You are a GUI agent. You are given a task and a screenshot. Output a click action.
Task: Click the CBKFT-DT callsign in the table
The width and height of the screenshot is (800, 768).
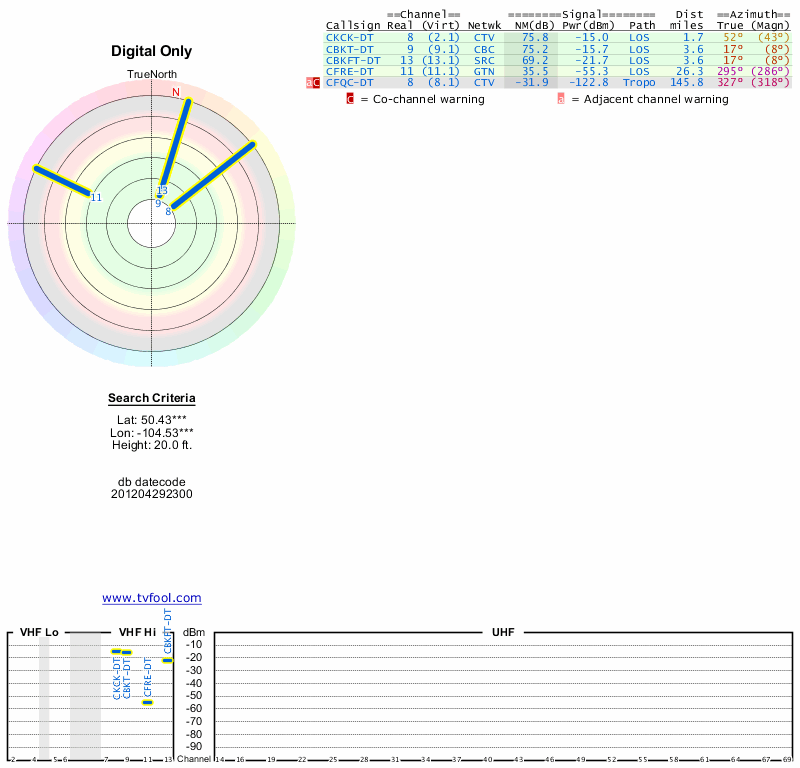pyautogui.click(x=353, y=61)
